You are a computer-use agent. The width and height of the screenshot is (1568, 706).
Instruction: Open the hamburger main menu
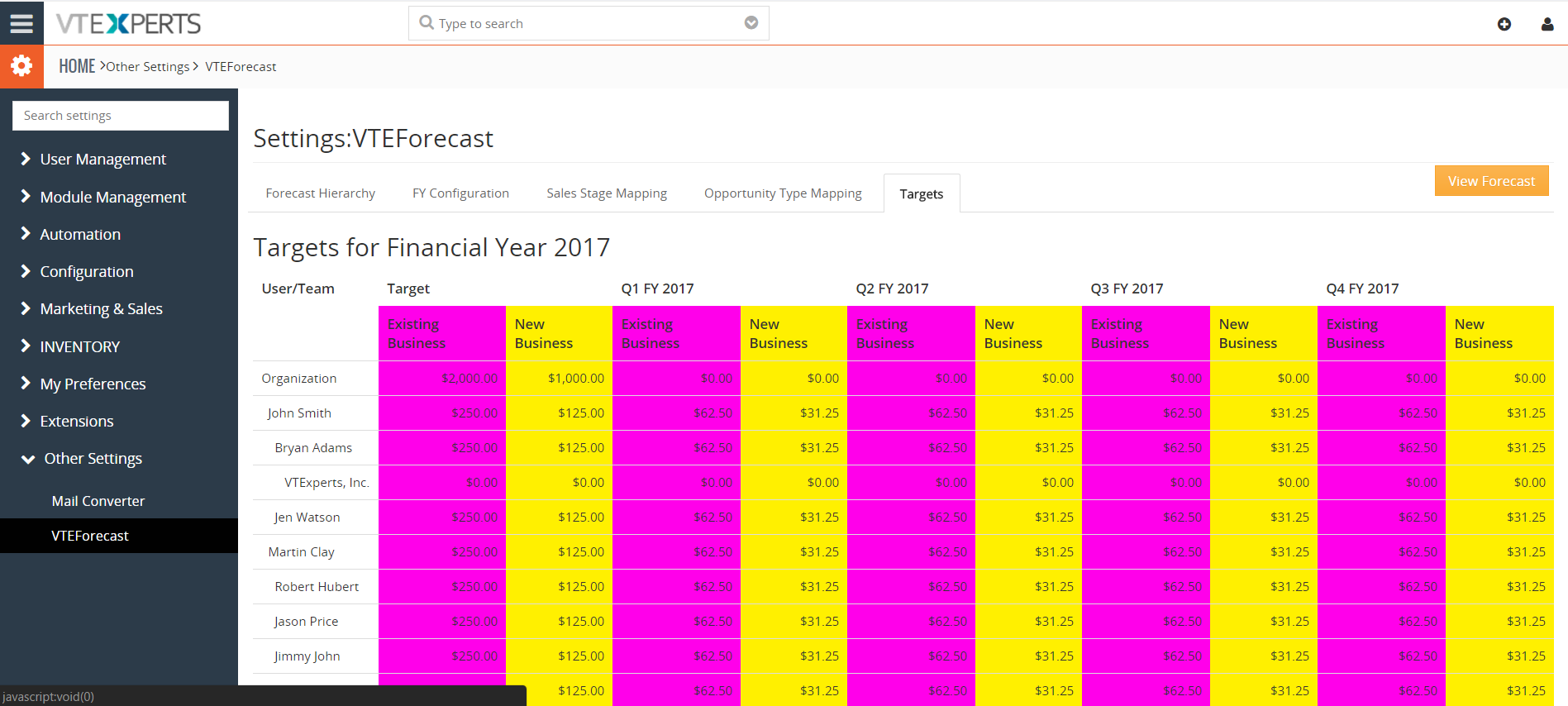pos(21,23)
